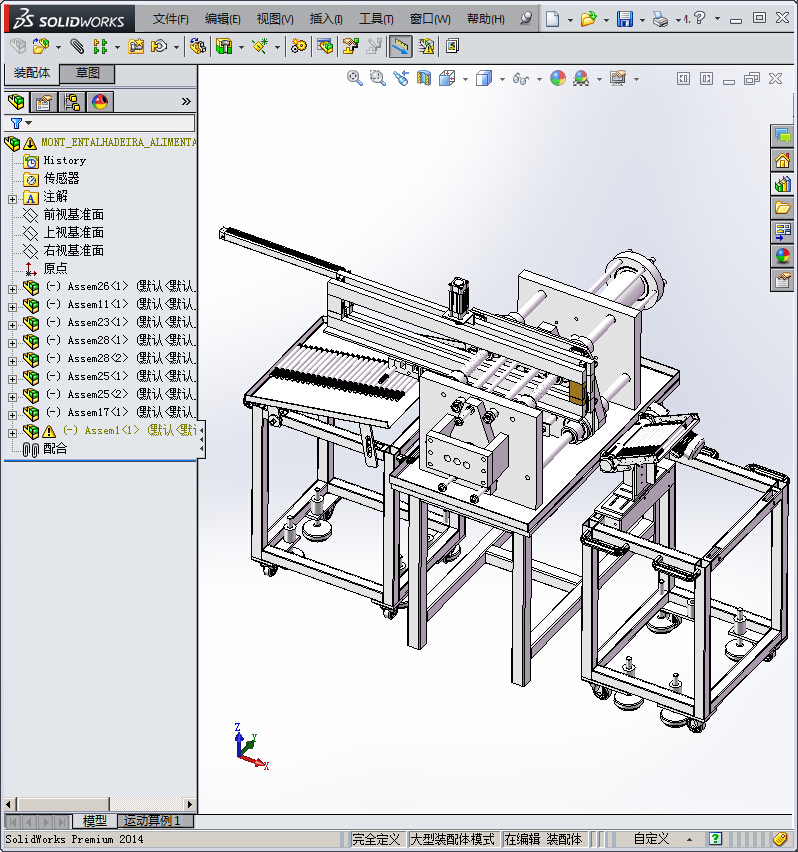Screen dimensions: 798x852
Task: Select the History tree item
Action: point(65,160)
